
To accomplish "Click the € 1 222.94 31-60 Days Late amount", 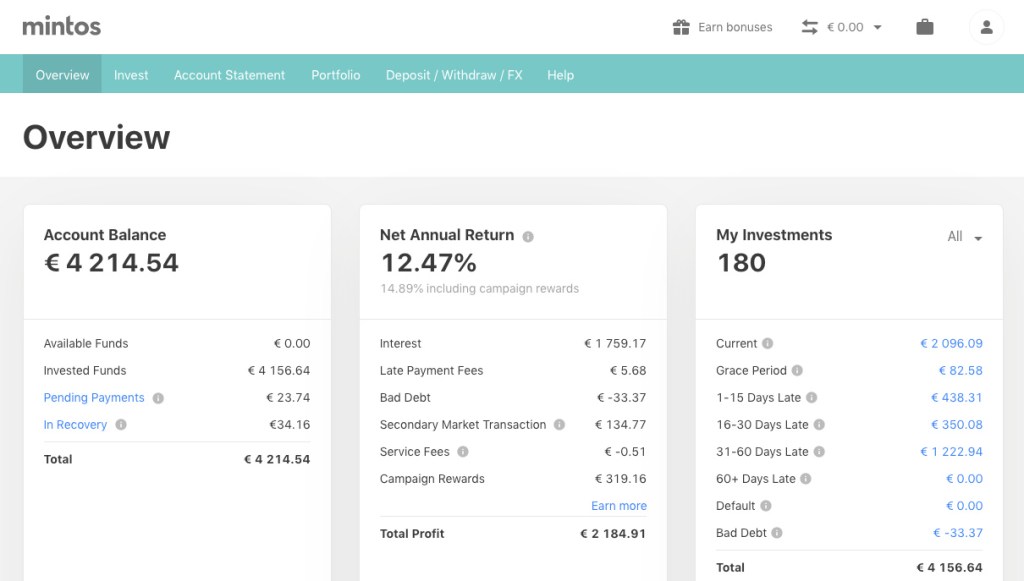I will click(951, 452).
